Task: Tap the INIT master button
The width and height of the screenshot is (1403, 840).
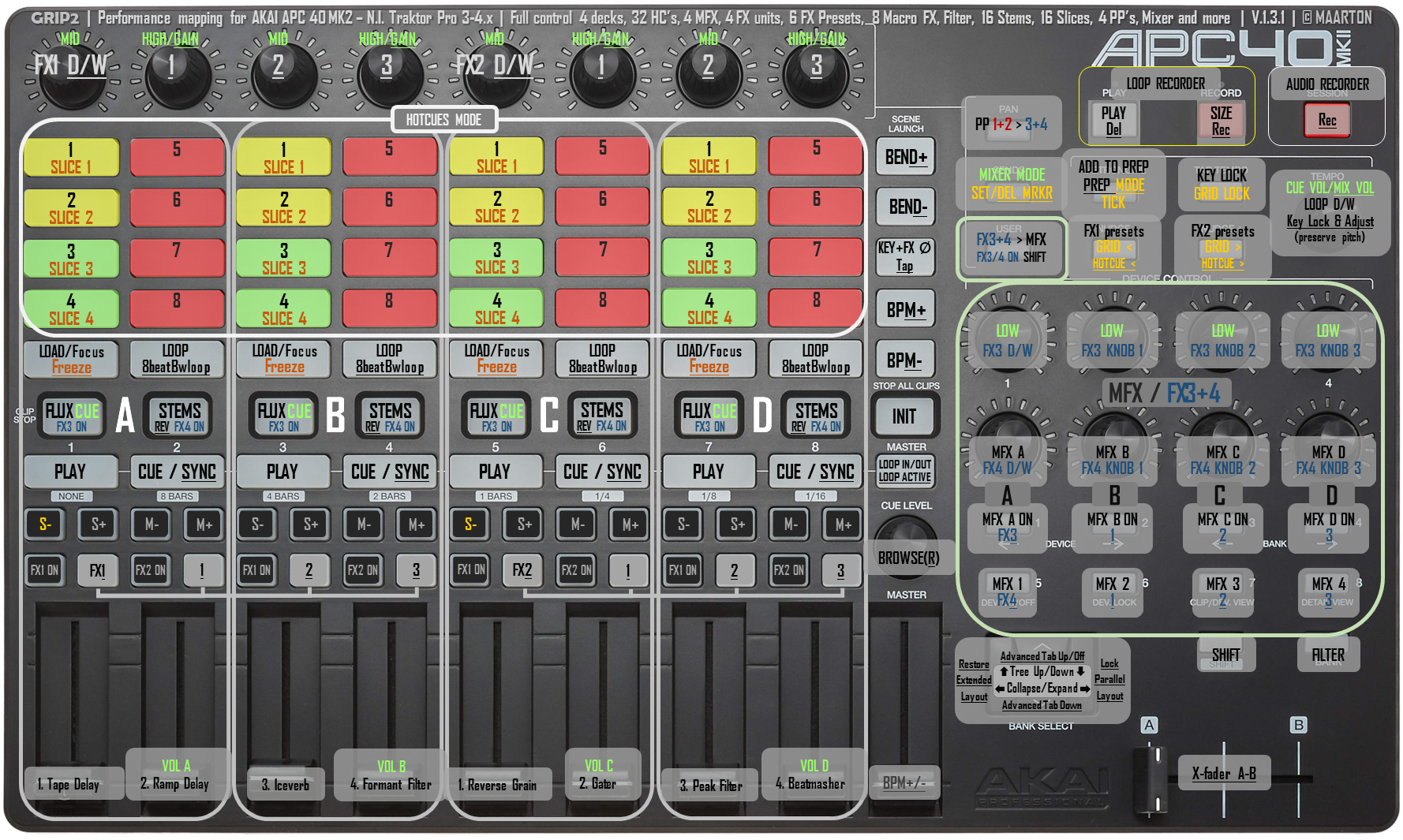Action: (x=904, y=416)
